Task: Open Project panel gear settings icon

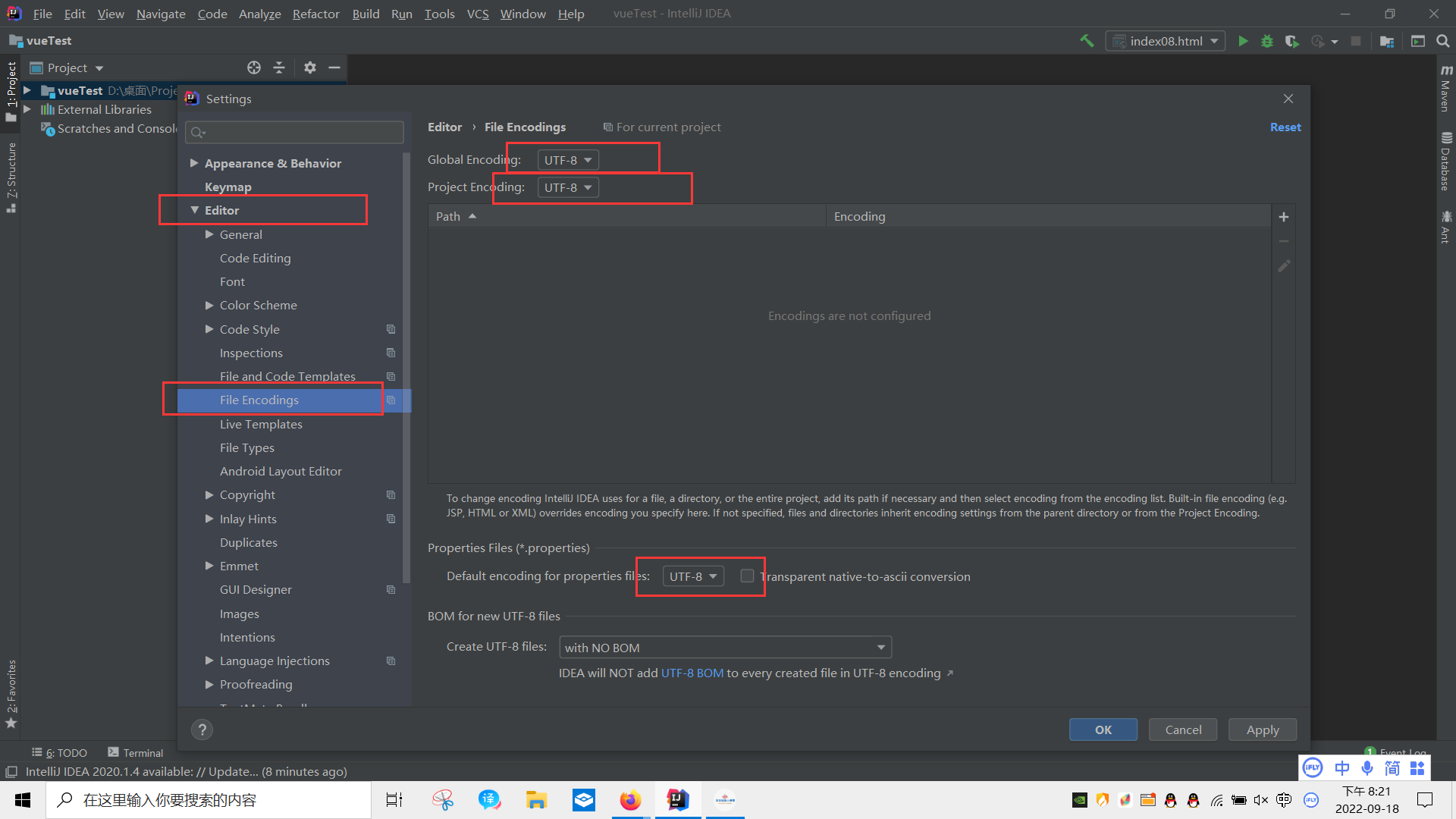Action: [309, 67]
